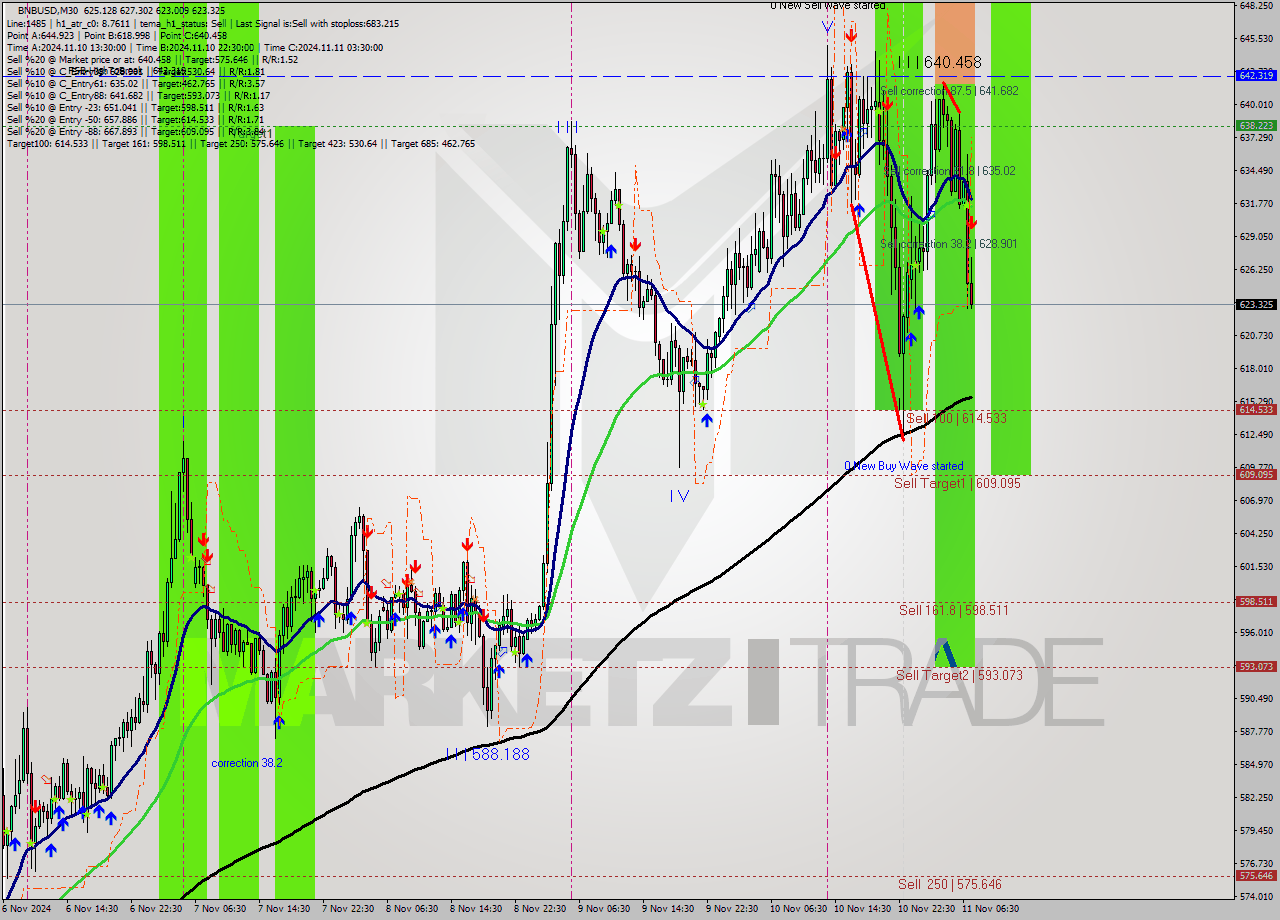
Task: Click the '7 Nov 22:30' time axis label
Action: (x=347, y=909)
